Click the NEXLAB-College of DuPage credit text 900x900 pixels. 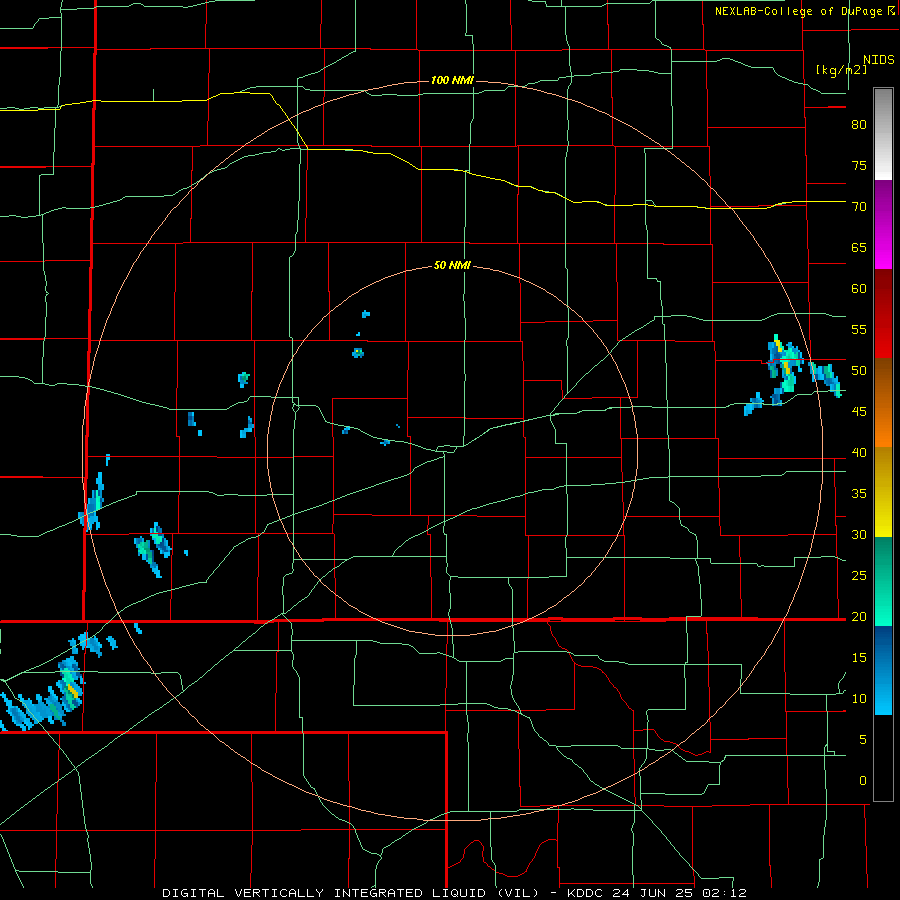[804, 11]
